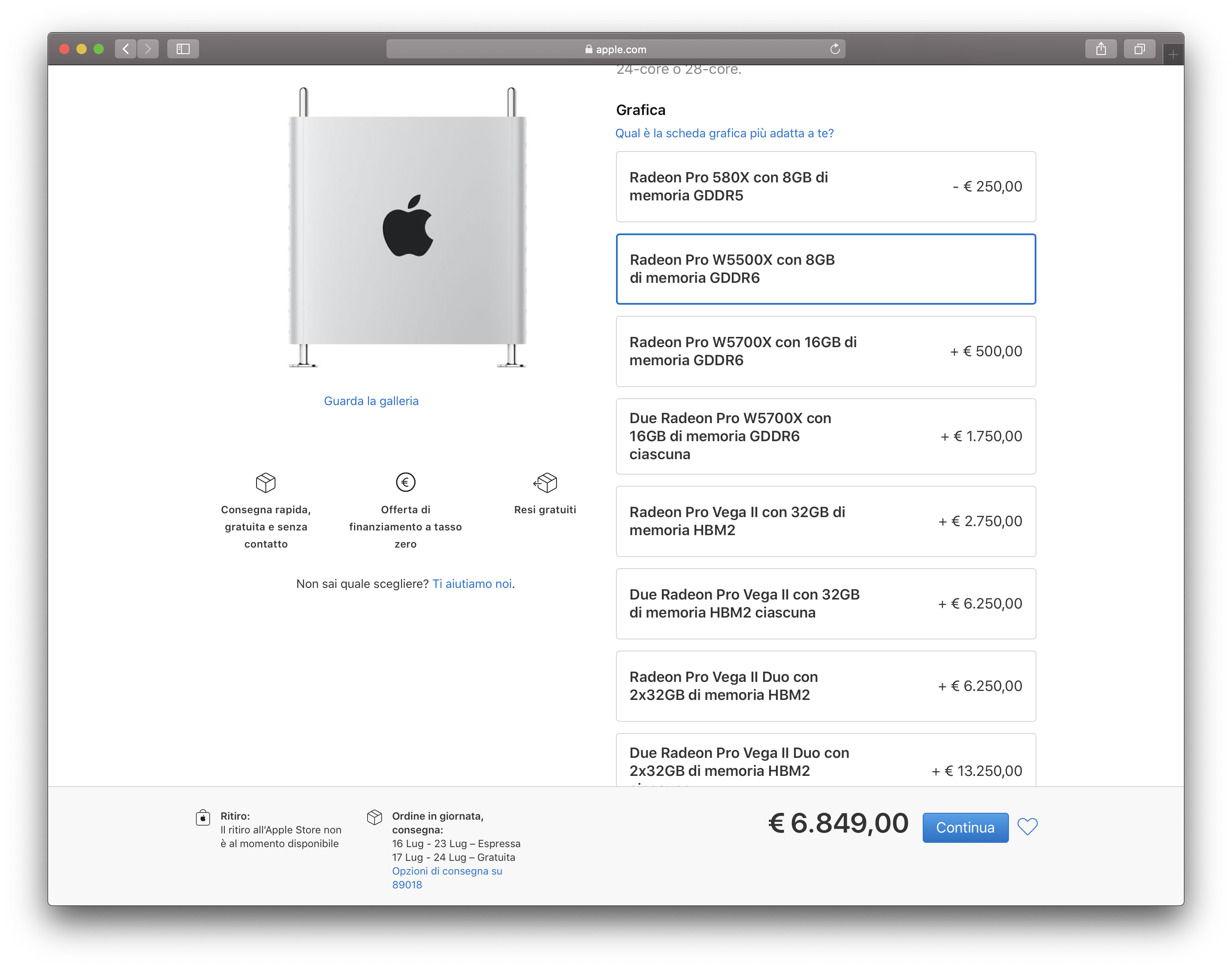
Task: Select Radeon Pro Vega II Duo option
Action: 825,686
